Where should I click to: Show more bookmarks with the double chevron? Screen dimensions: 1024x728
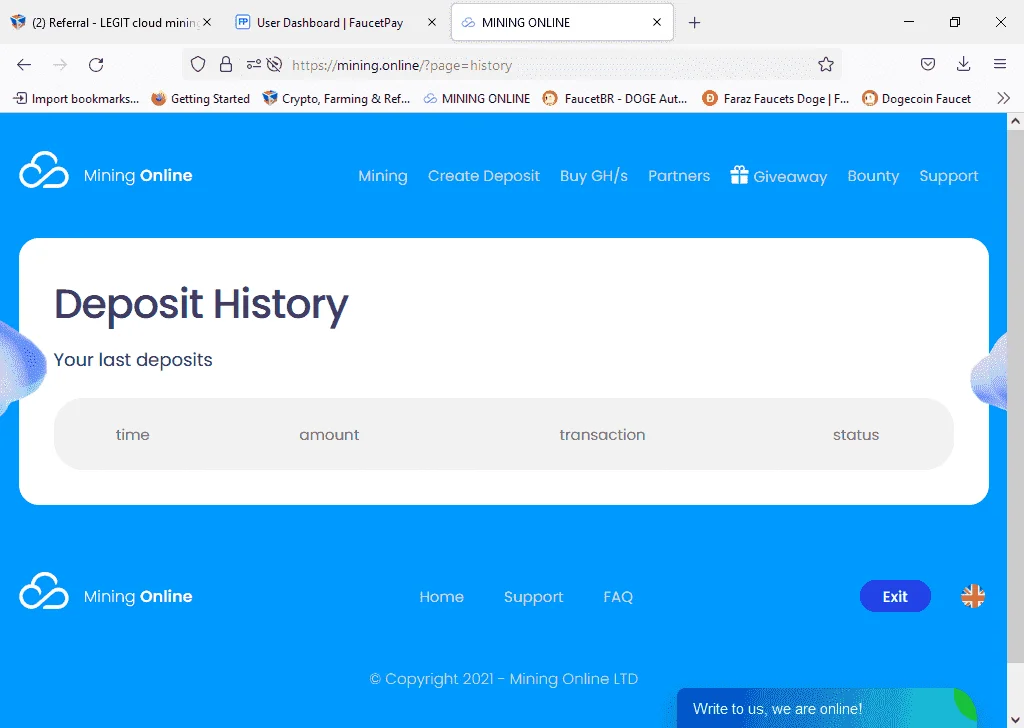(x=1004, y=99)
